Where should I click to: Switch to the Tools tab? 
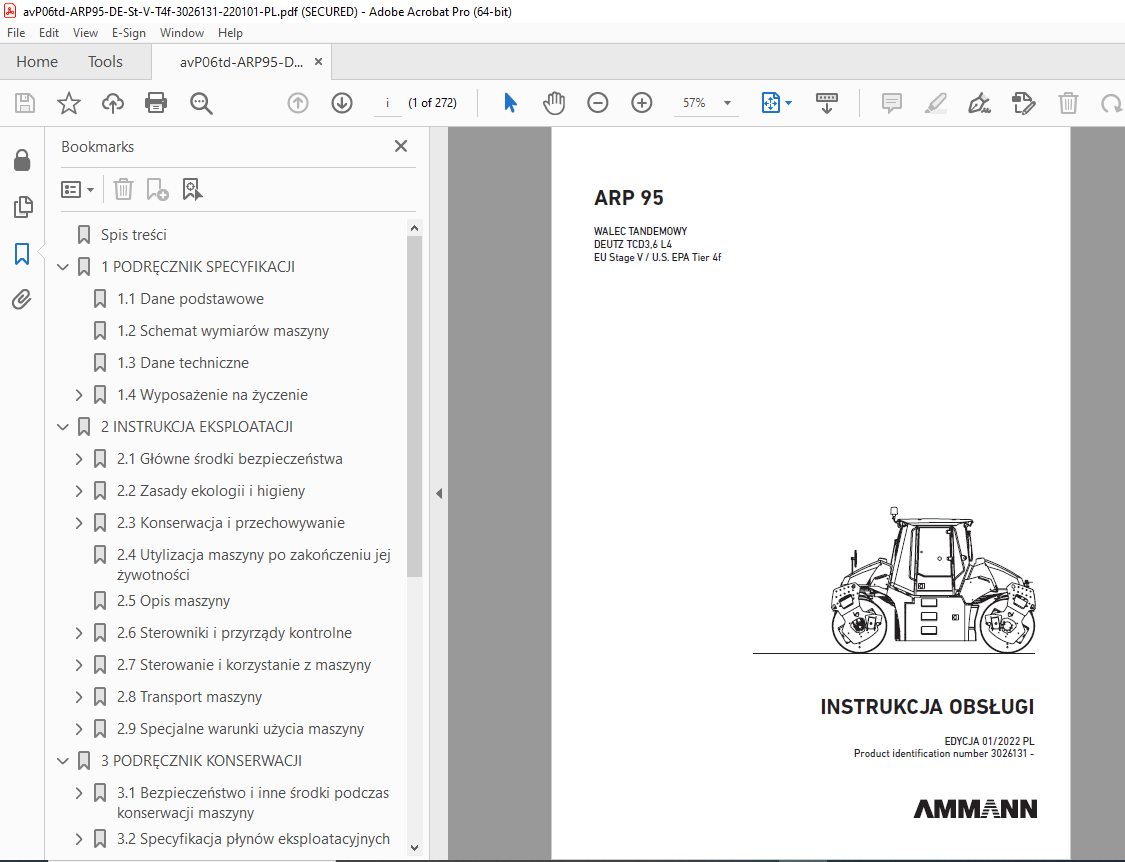tap(105, 62)
